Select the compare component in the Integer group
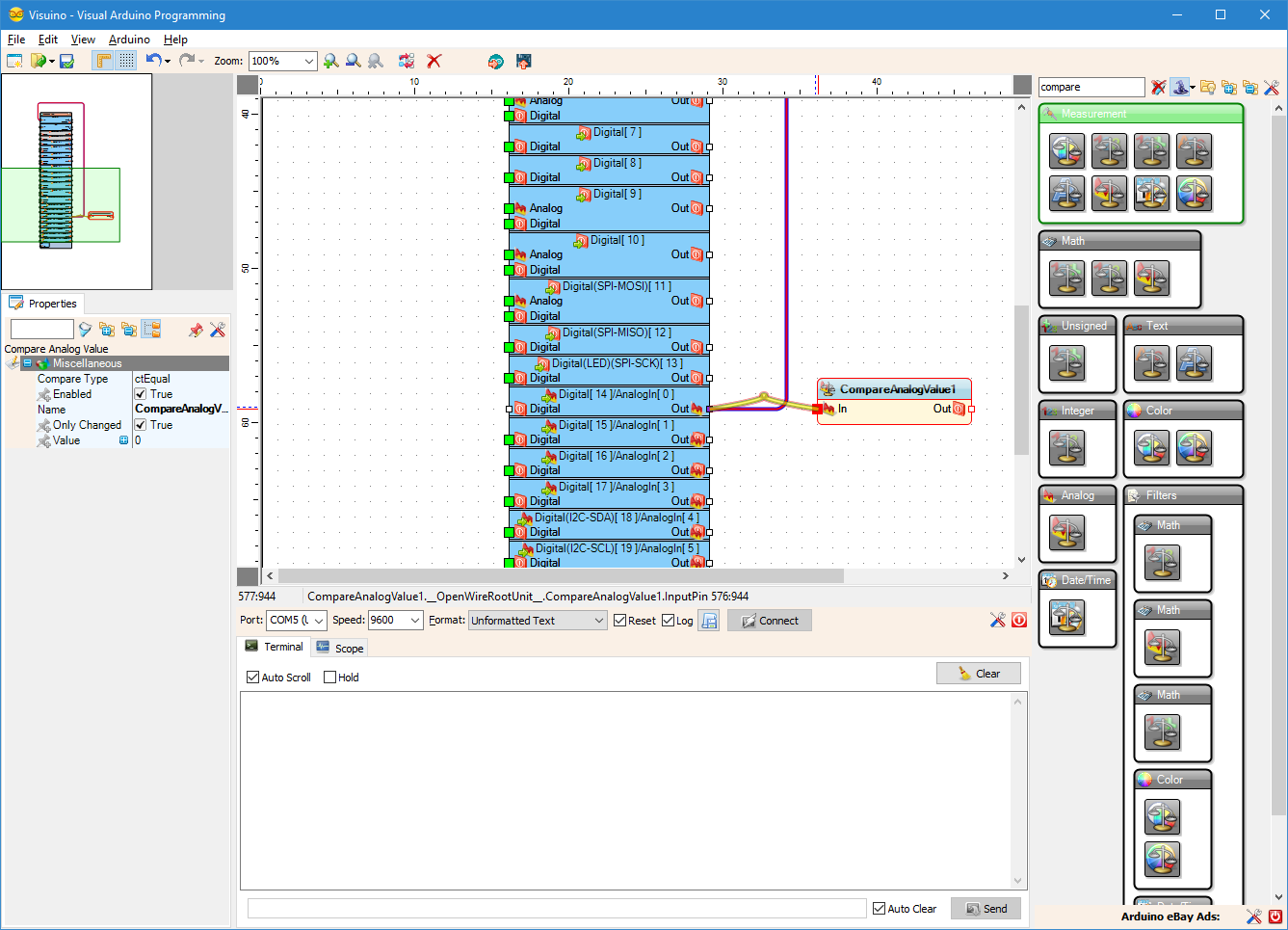Viewport: 1288px width, 930px height. tap(1066, 447)
